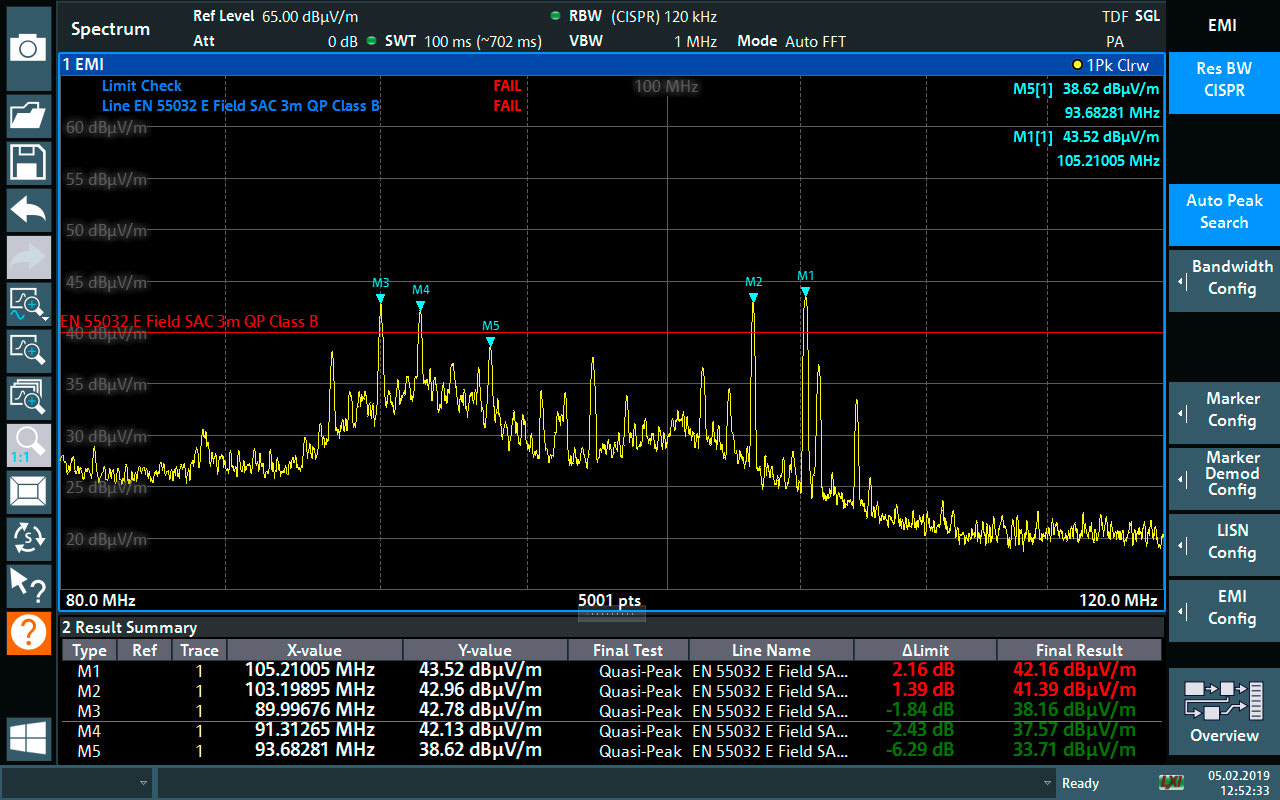Switch to the EMI tab
This screenshot has height=800, width=1280.
pyautogui.click(x=1223, y=25)
